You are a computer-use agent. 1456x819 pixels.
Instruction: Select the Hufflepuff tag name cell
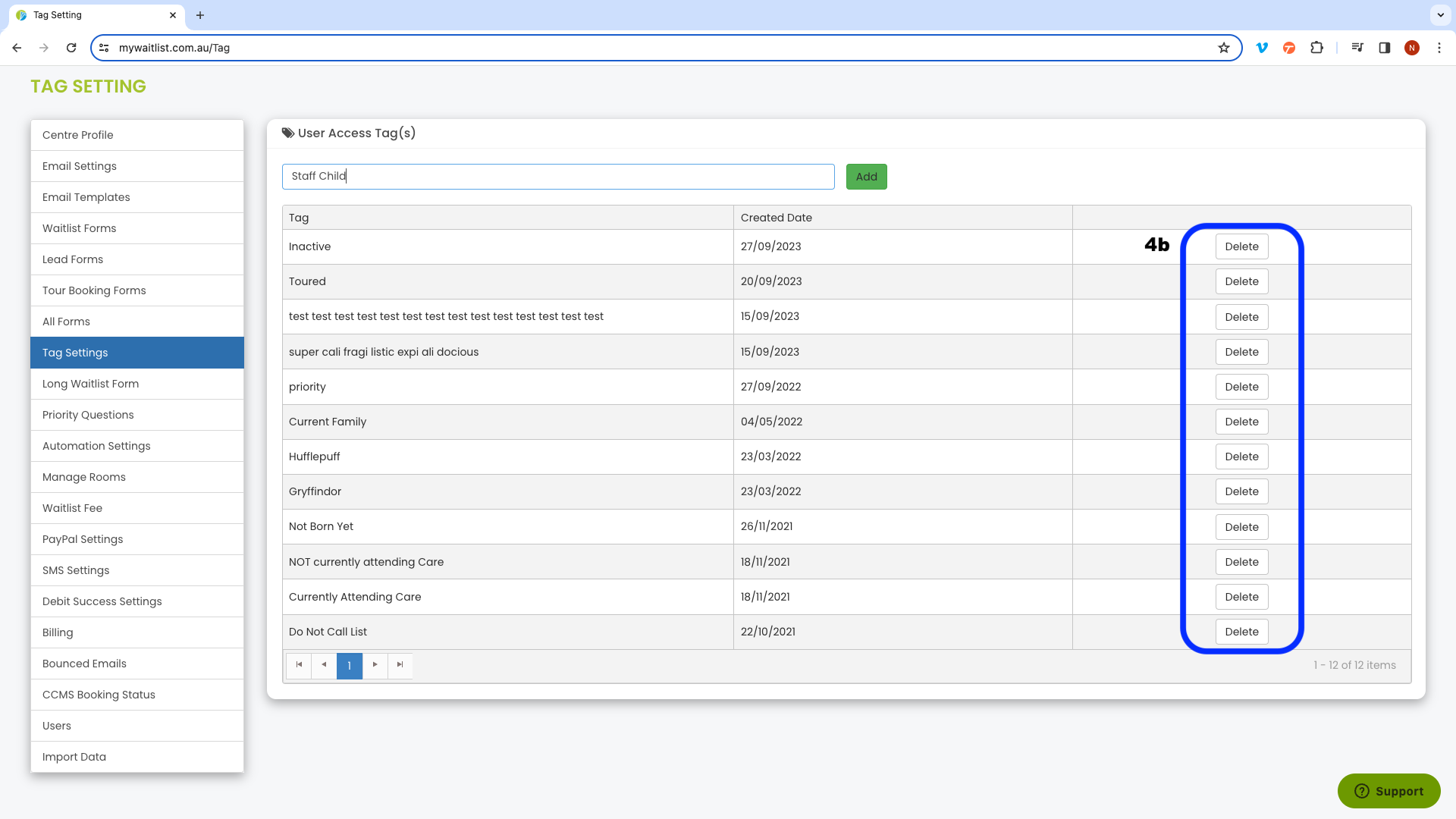pos(508,457)
